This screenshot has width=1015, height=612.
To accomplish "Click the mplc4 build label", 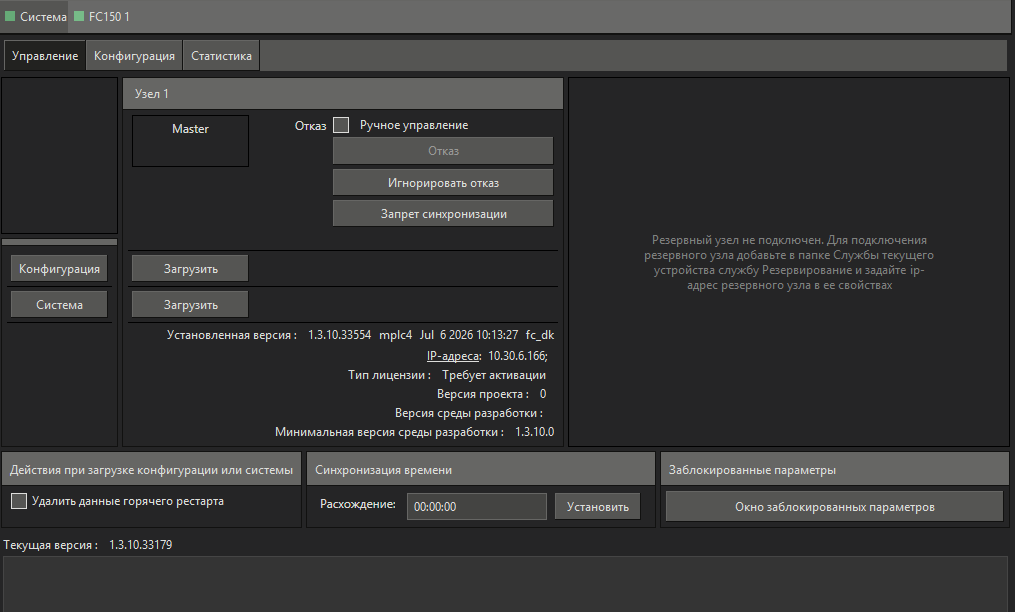I will point(396,335).
